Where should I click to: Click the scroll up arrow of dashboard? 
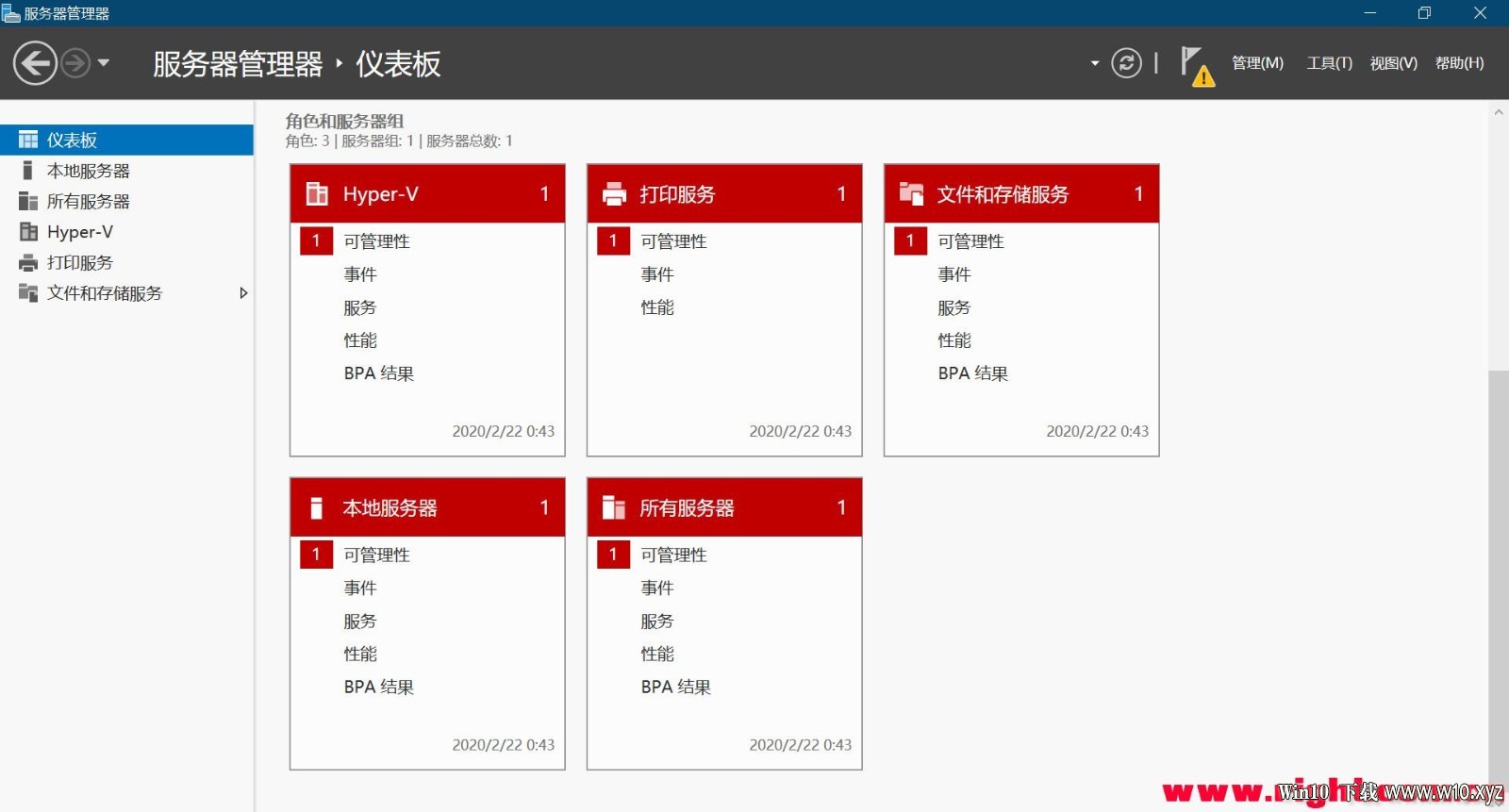(1499, 112)
